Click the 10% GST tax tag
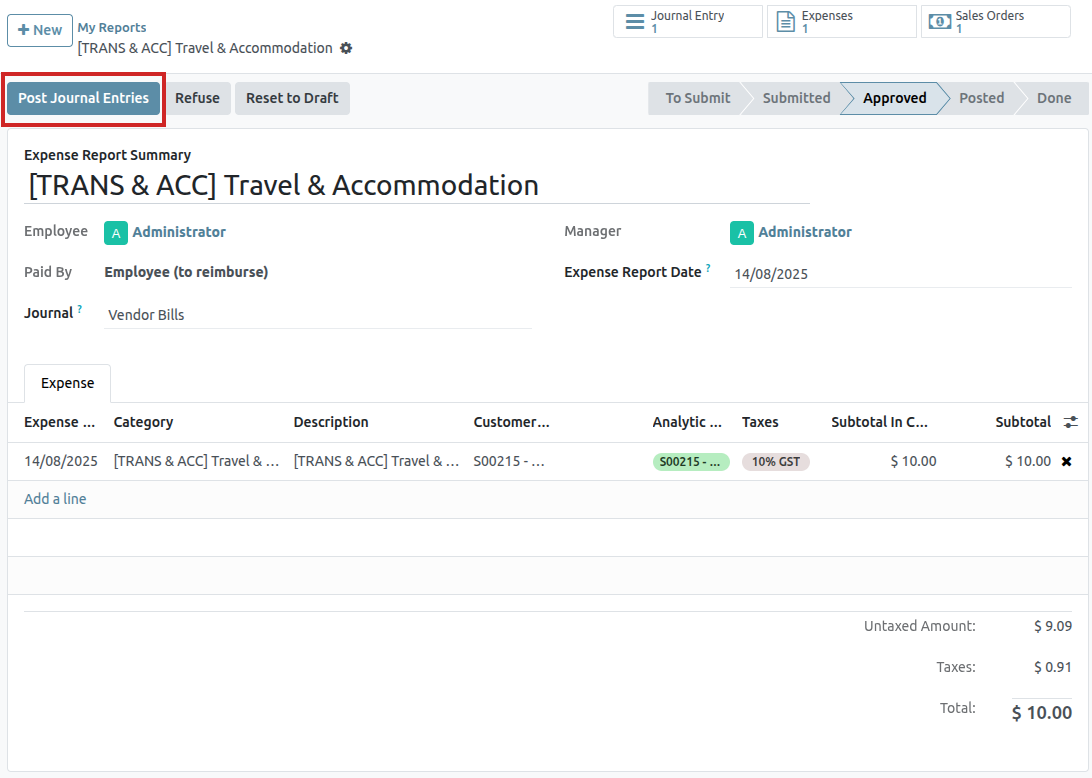 tap(775, 462)
